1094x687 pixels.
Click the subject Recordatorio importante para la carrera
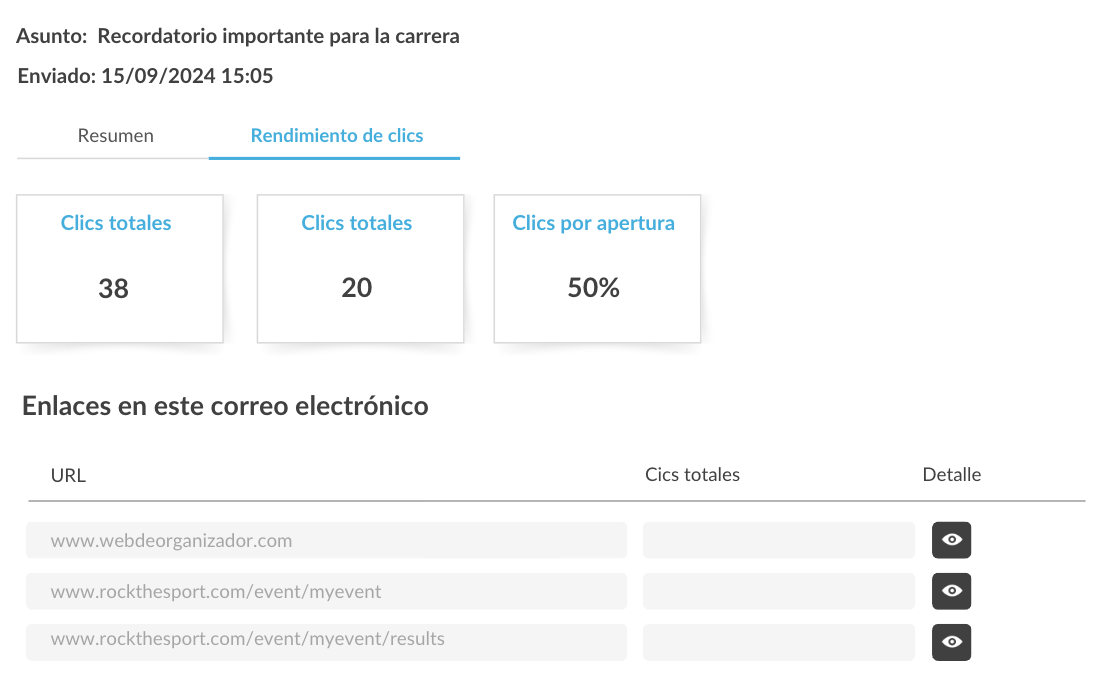click(x=278, y=36)
